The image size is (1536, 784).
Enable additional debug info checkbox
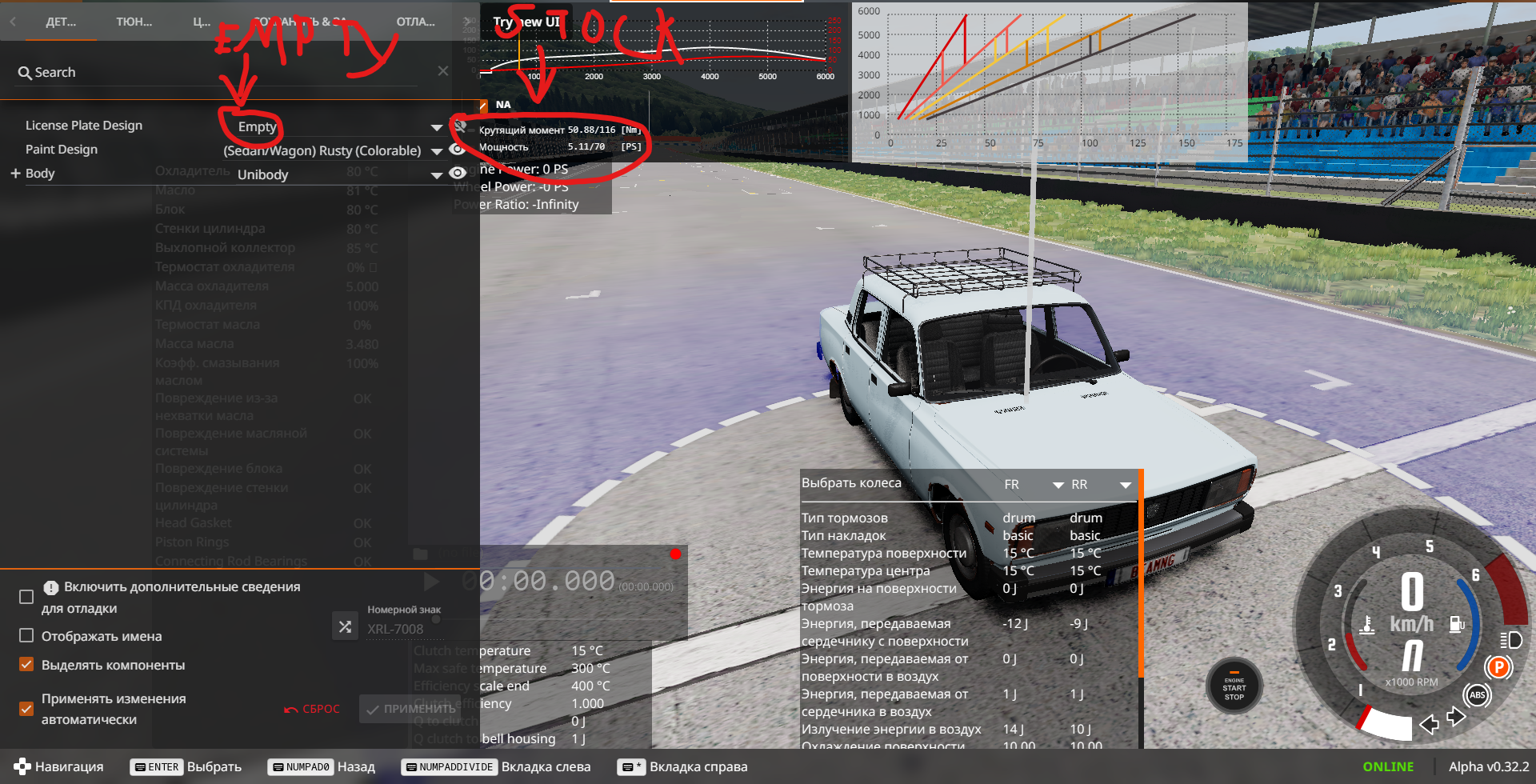pos(26,597)
